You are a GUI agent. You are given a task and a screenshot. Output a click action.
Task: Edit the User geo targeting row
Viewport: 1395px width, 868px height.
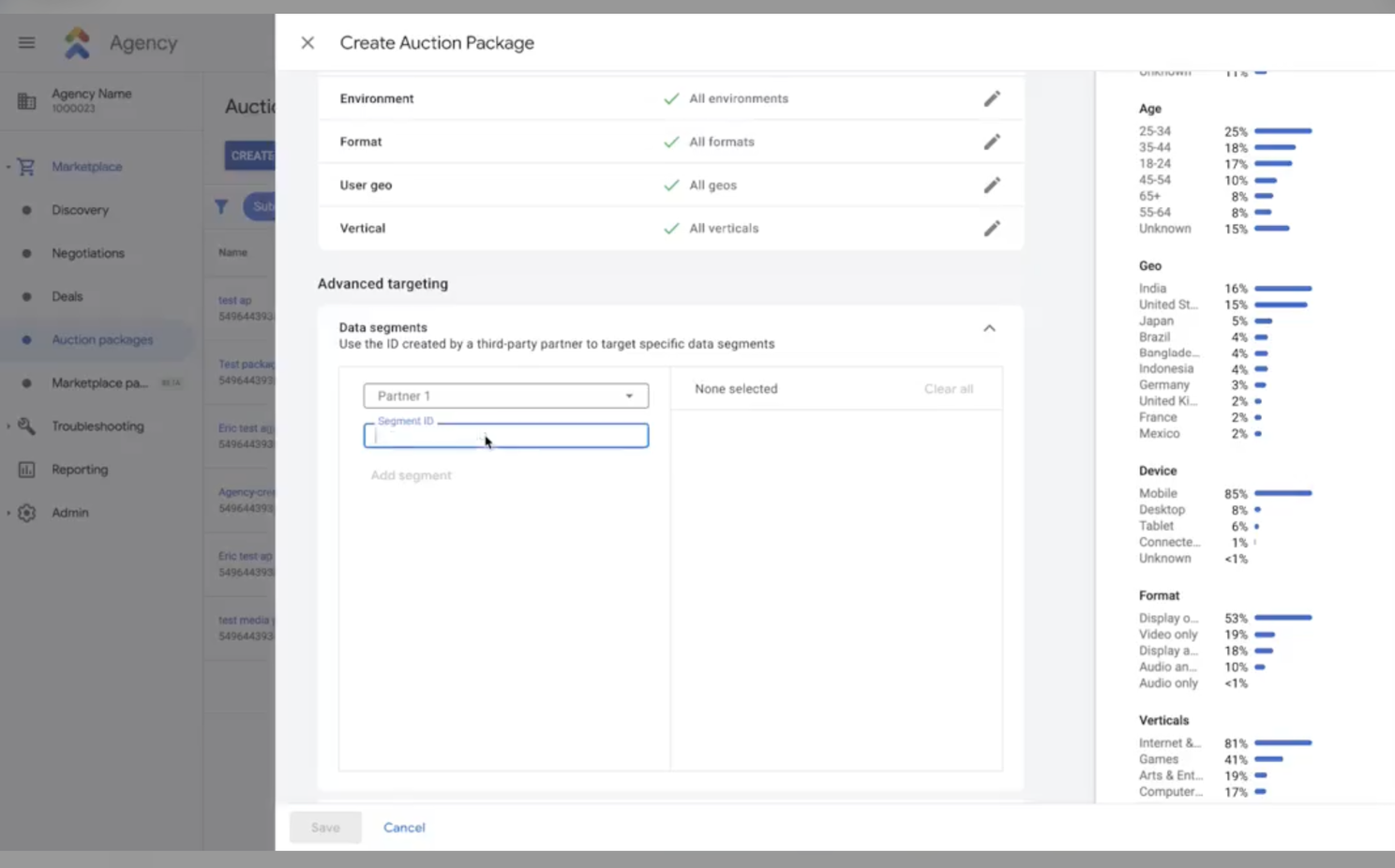pyautogui.click(x=992, y=185)
